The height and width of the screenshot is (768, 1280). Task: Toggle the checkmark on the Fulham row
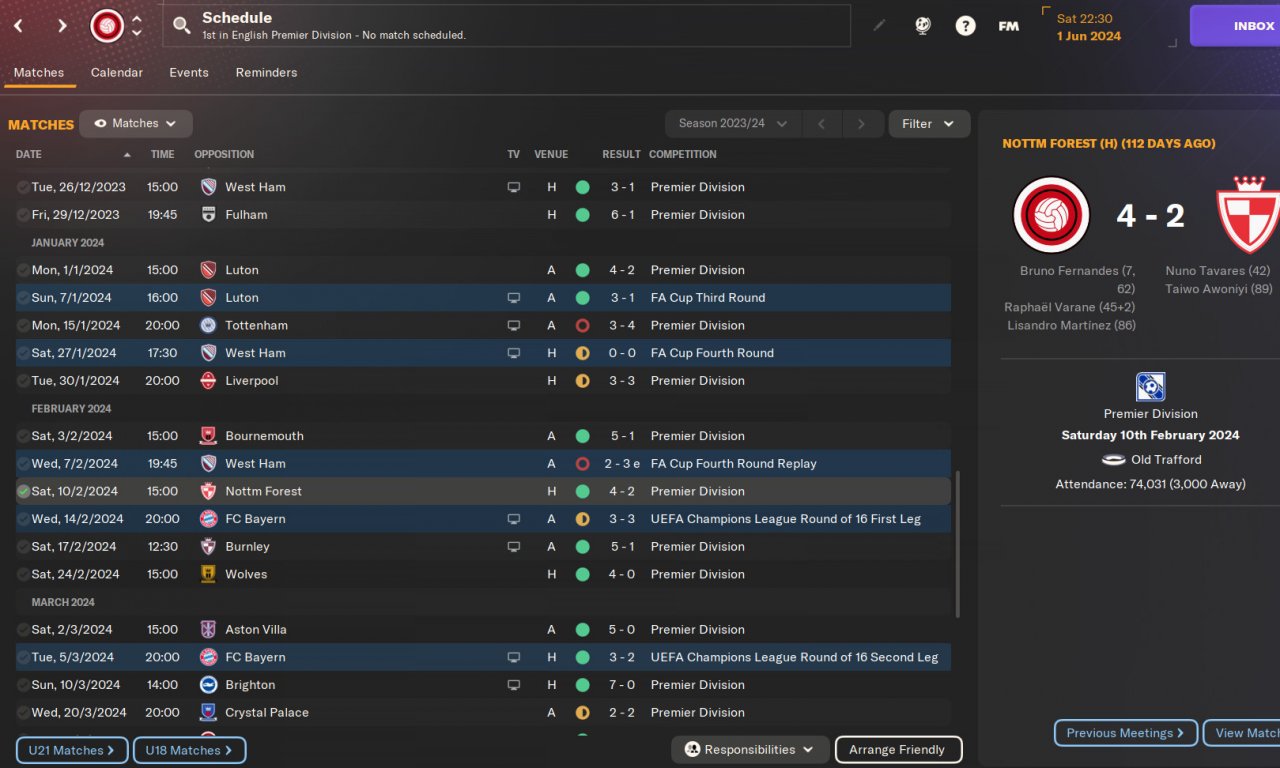pyautogui.click(x=23, y=215)
